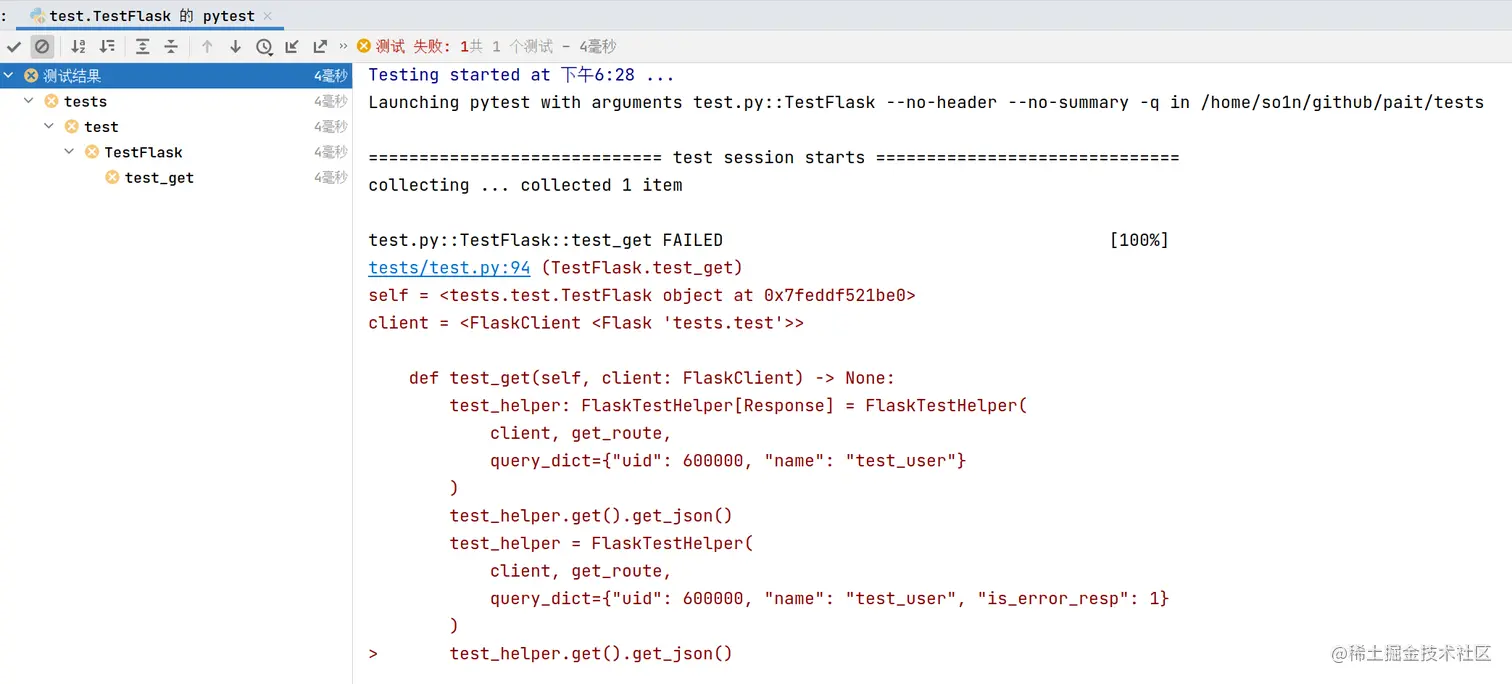The height and width of the screenshot is (684, 1512).
Task: Sort test results alphabetically
Action: pos(79,46)
